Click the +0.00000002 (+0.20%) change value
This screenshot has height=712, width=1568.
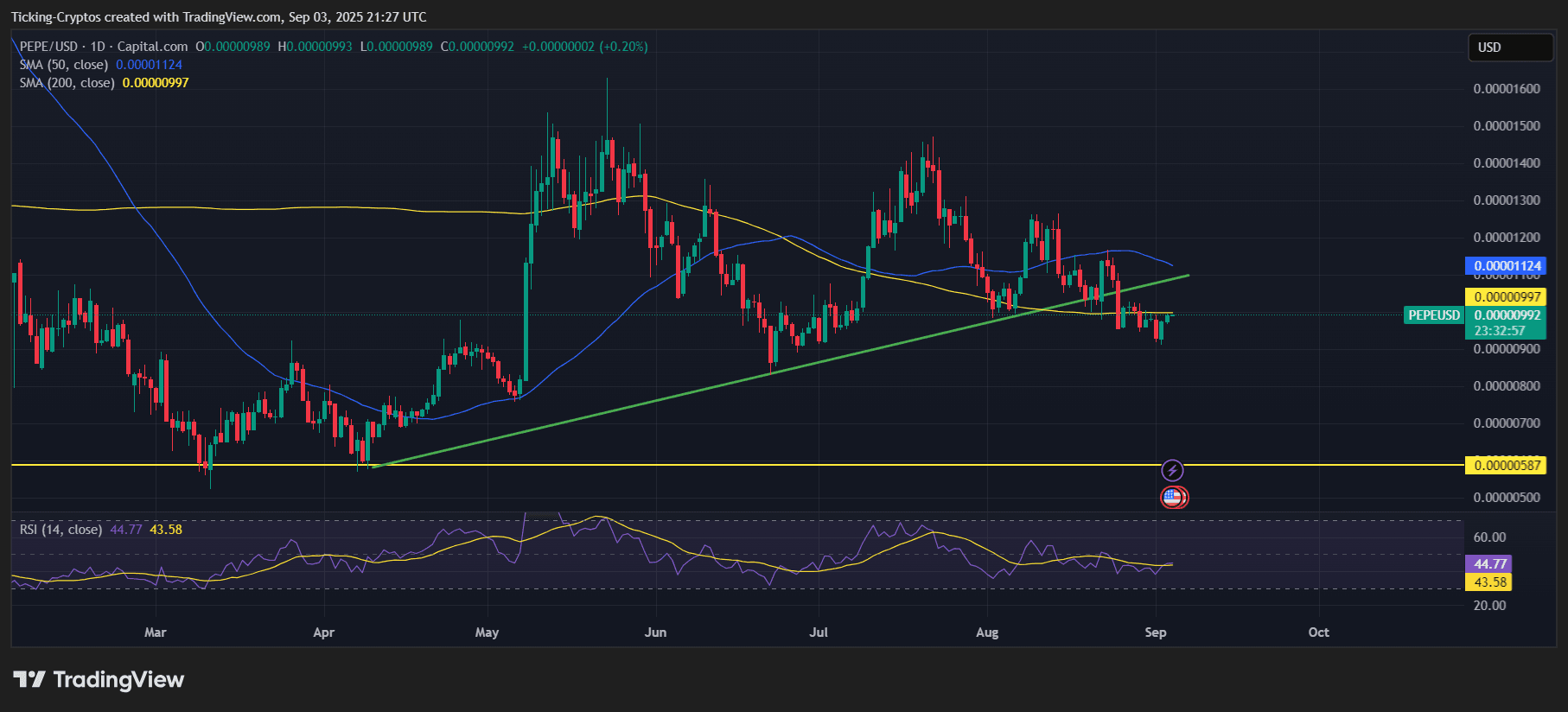click(585, 47)
